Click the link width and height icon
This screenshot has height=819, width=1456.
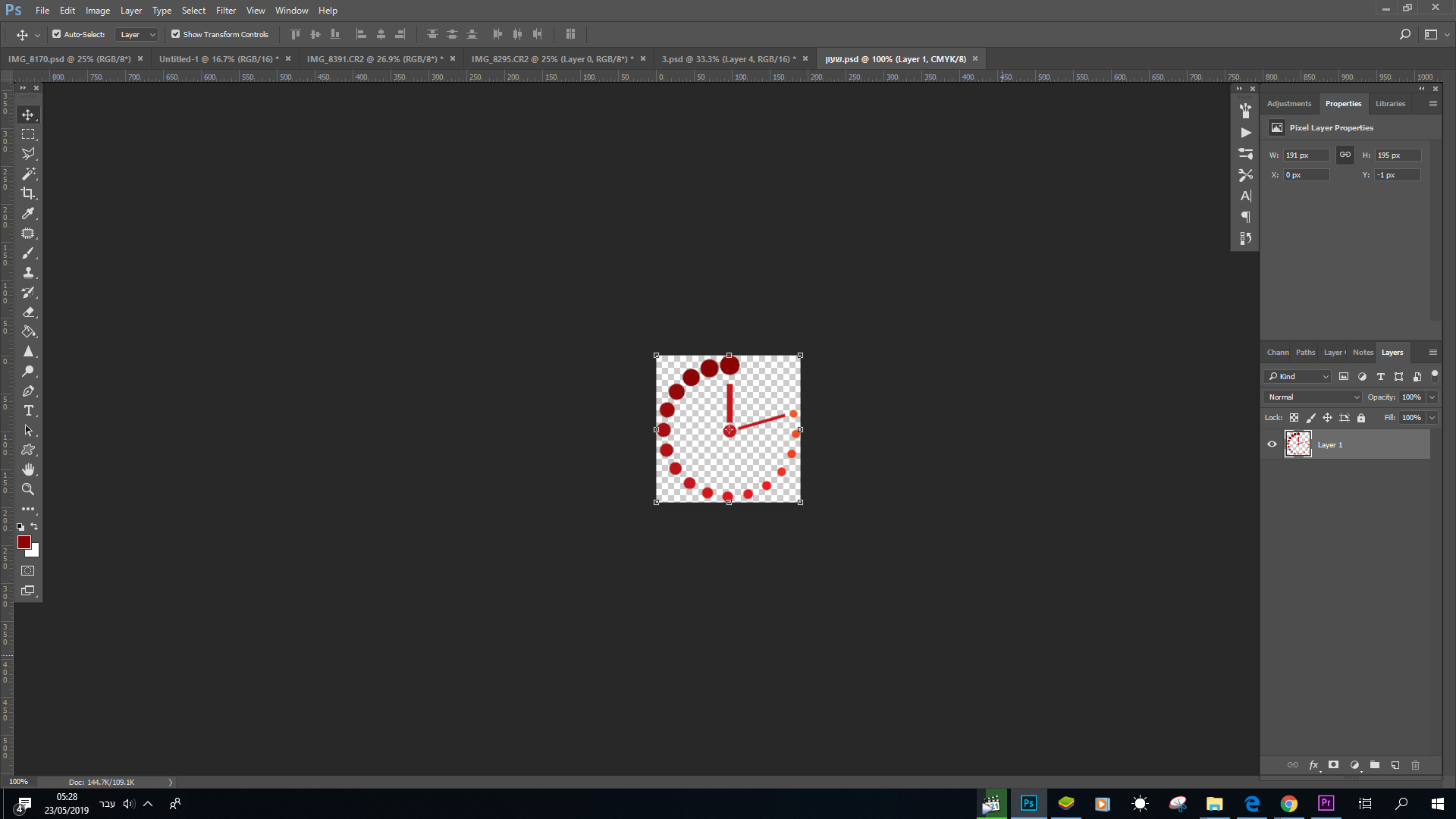1345,154
